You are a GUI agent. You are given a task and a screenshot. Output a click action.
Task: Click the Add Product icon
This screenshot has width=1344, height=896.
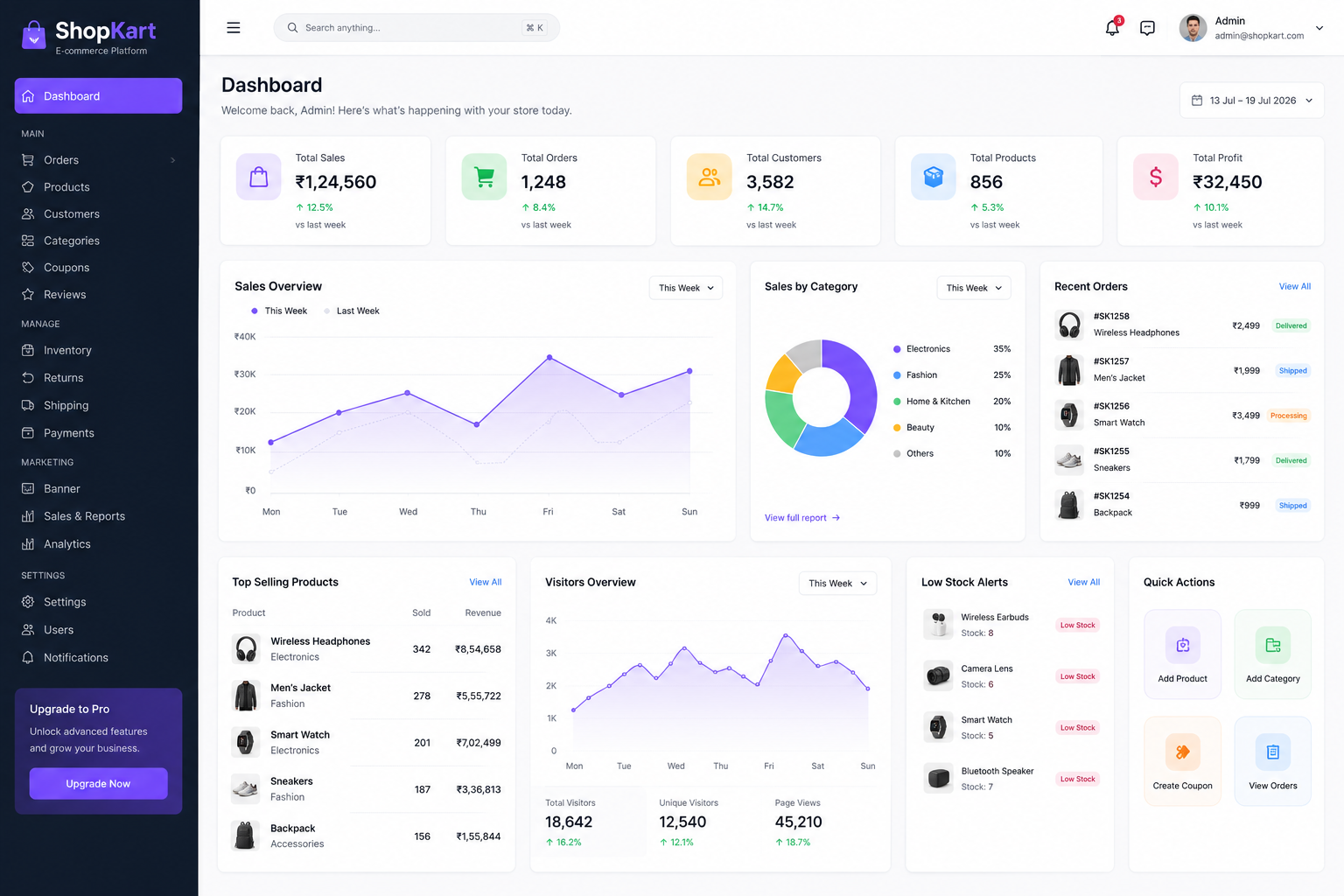1183,646
